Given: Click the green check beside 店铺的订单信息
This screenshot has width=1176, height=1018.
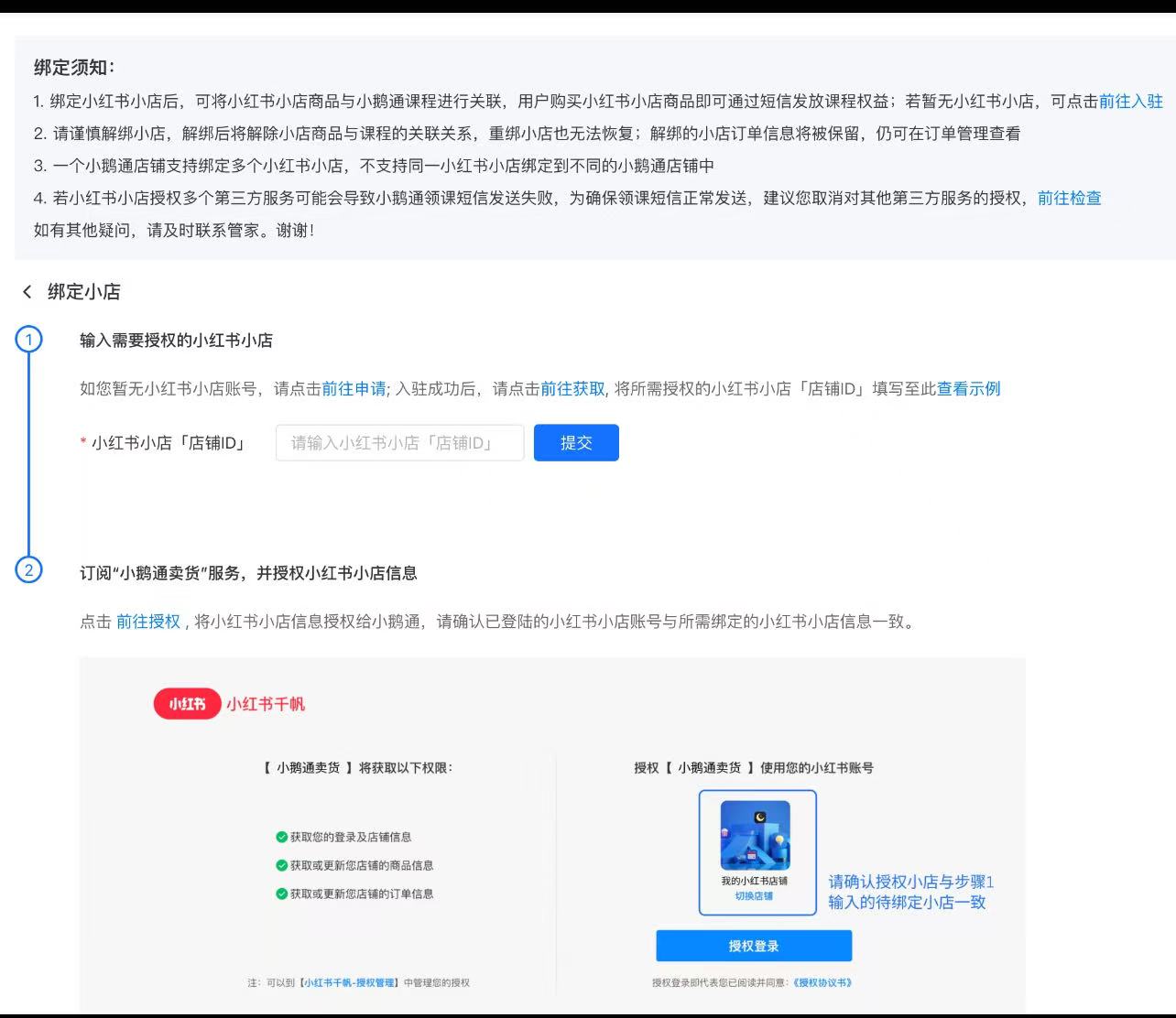Looking at the screenshot, I should [x=282, y=893].
